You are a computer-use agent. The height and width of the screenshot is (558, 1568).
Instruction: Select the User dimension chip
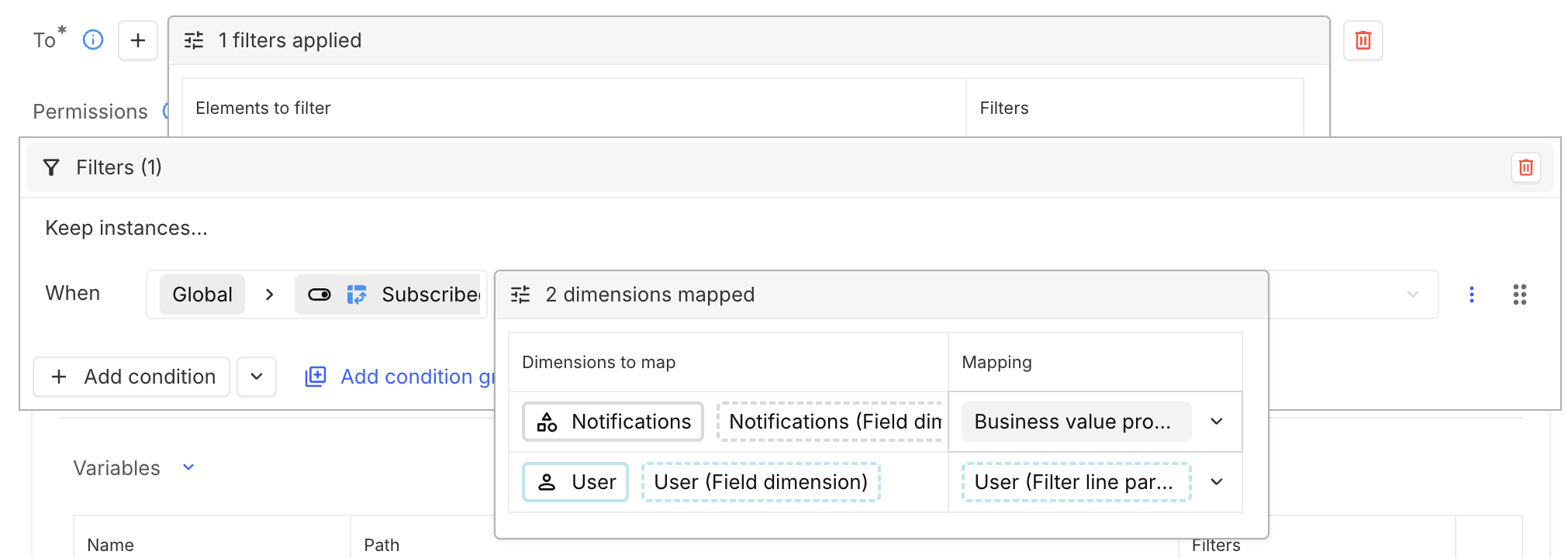[575, 482]
